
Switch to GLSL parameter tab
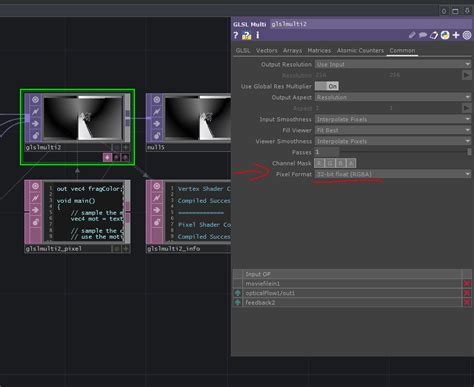pyautogui.click(x=243, y=50)
